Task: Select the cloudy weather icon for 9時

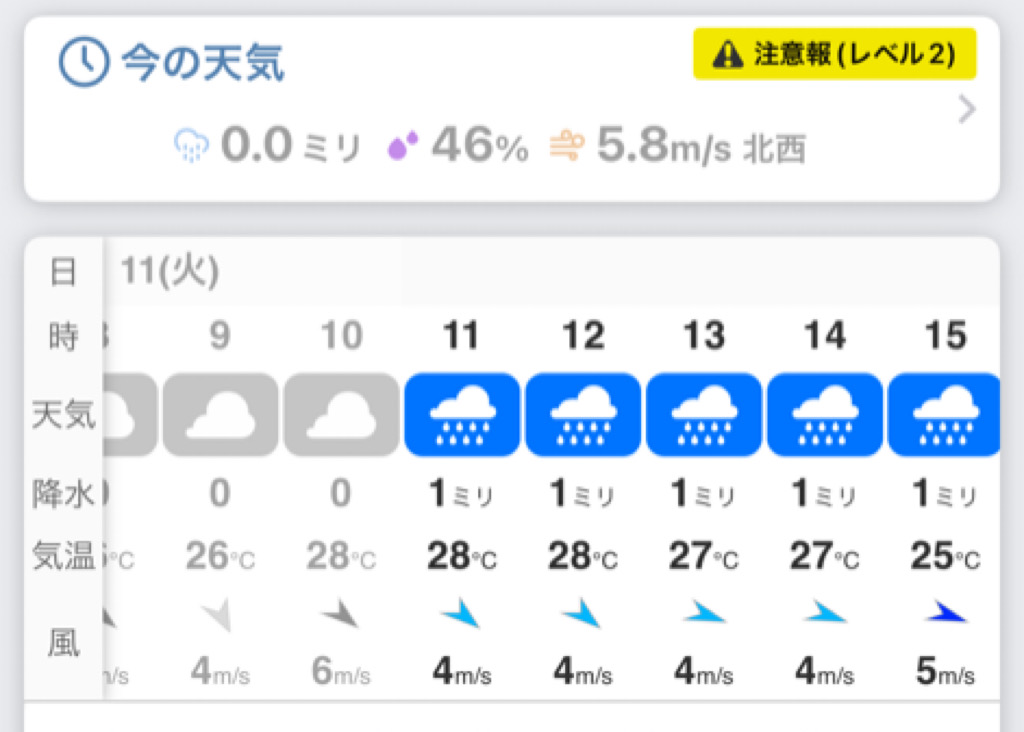Action: pos(220,415)
